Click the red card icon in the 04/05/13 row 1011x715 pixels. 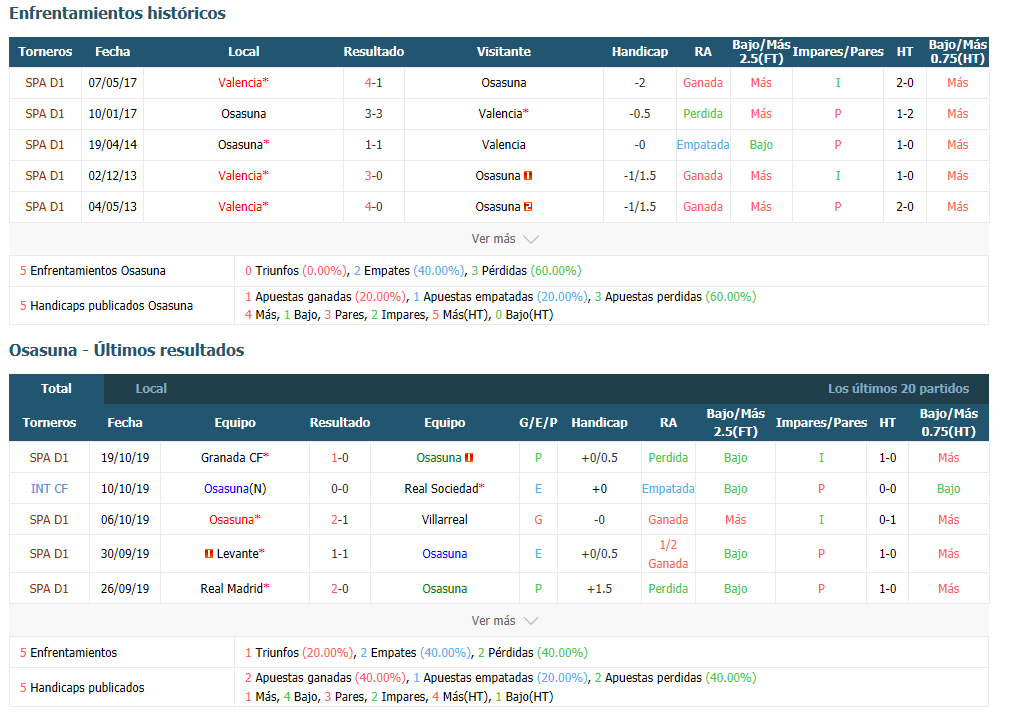(x=528, y=206)
